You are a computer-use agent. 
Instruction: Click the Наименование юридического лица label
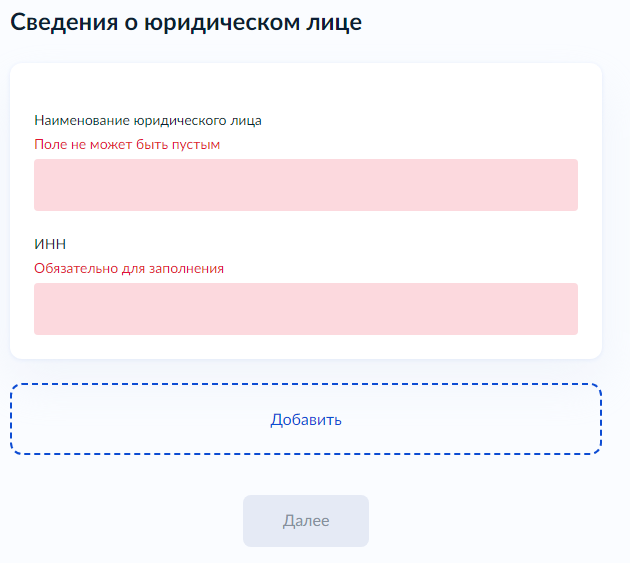(148, 120)
